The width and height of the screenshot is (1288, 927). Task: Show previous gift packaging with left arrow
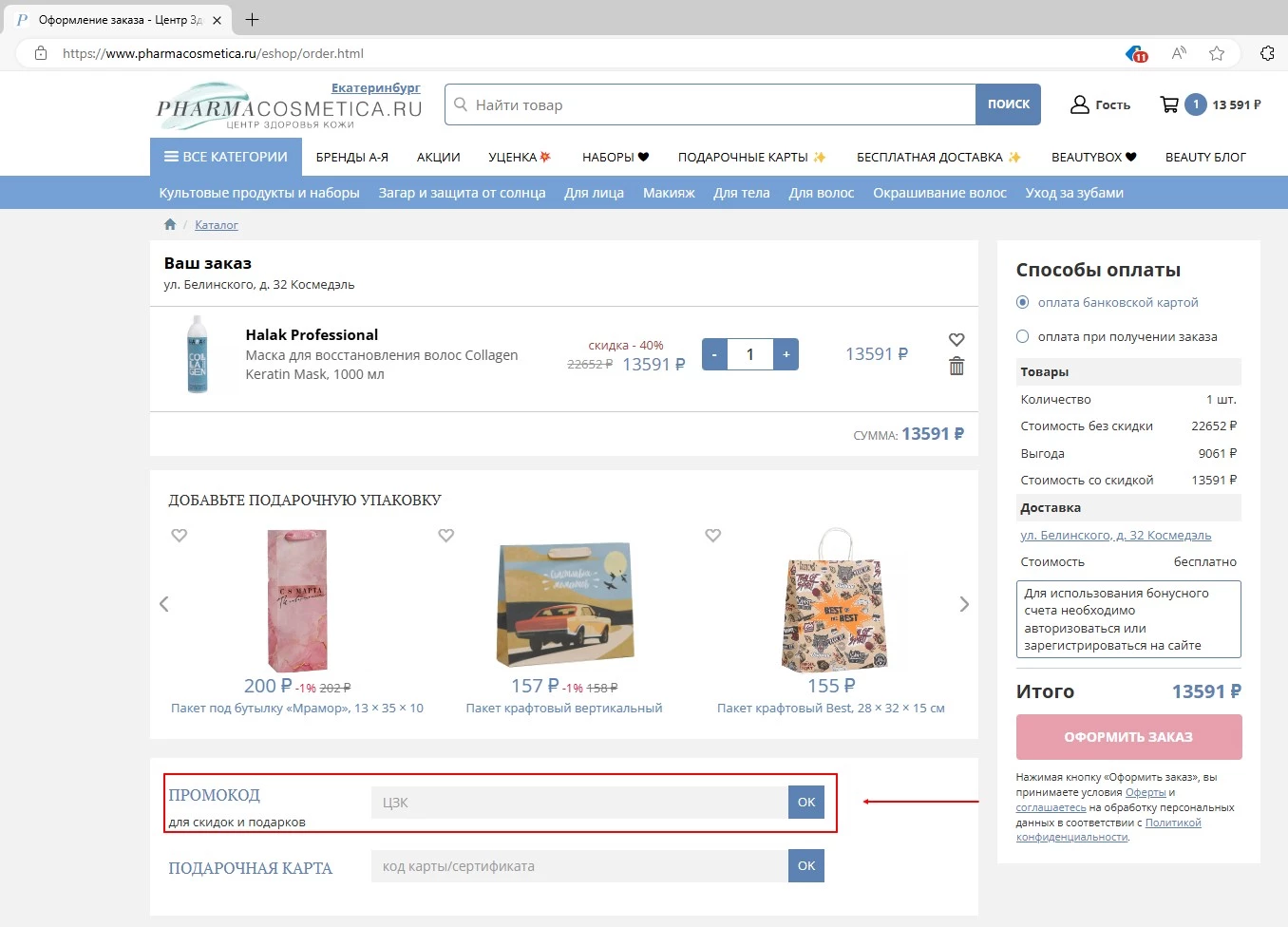(164, 604)
